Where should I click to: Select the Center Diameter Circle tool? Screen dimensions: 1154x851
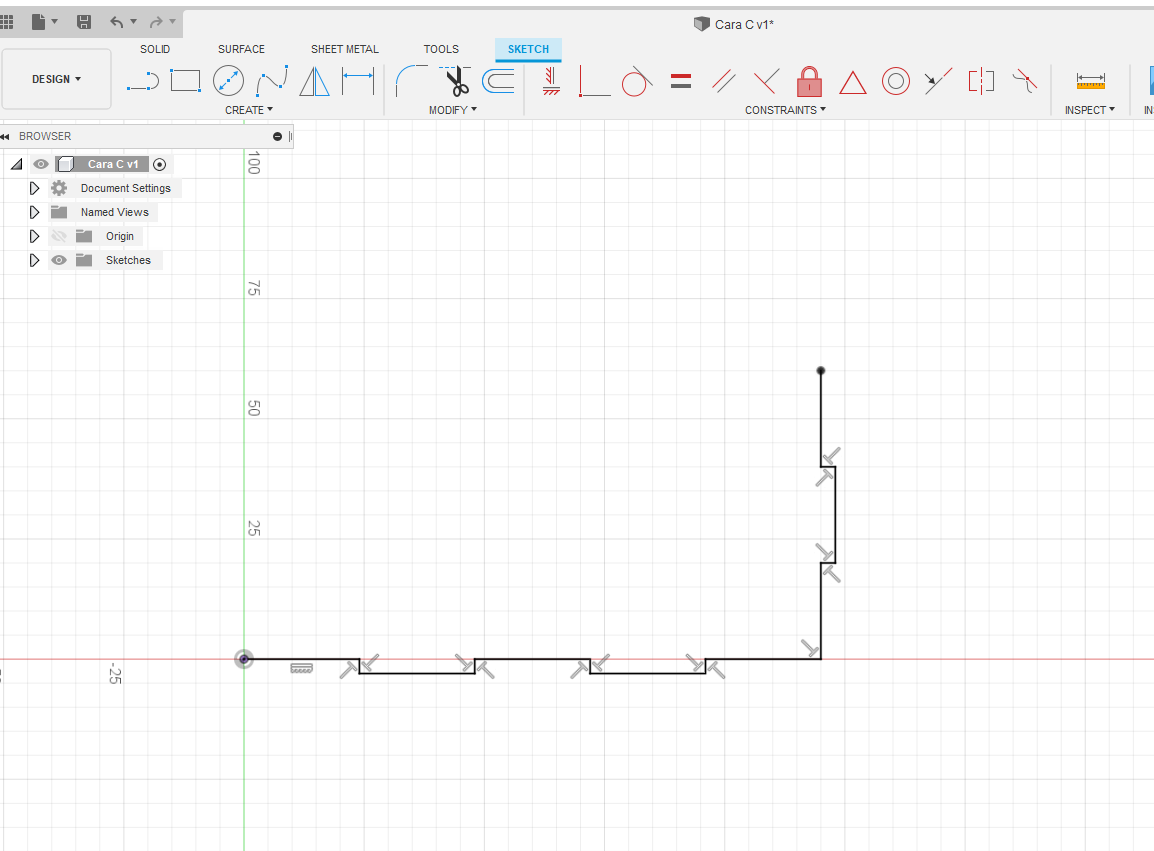click(x=228, y=81)
